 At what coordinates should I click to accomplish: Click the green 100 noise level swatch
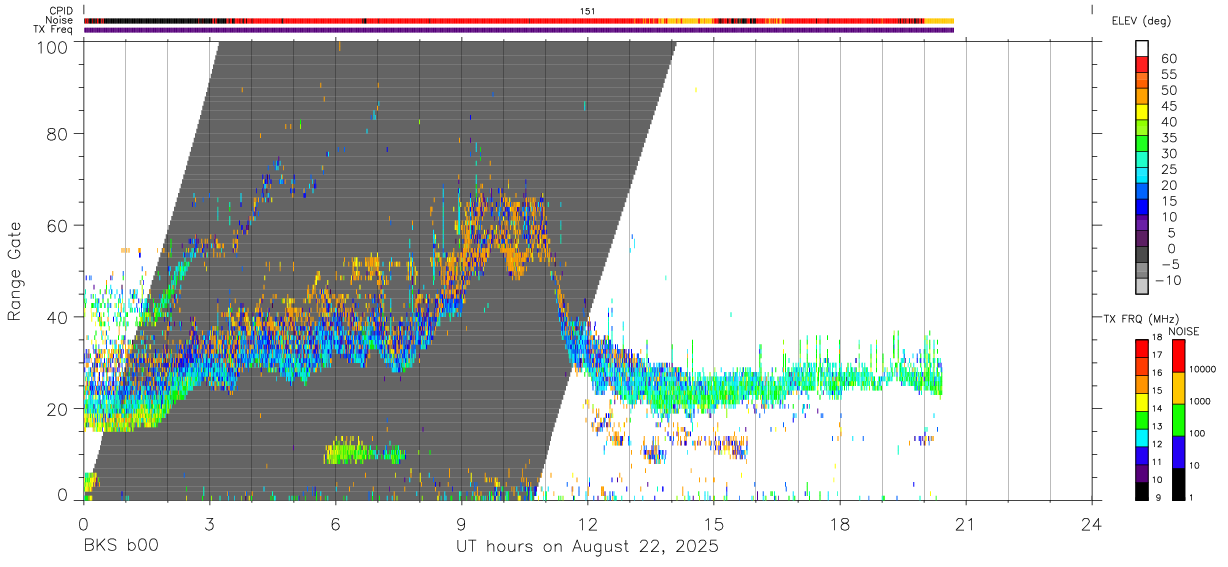pyautogui.click(x=1179, y=420)
